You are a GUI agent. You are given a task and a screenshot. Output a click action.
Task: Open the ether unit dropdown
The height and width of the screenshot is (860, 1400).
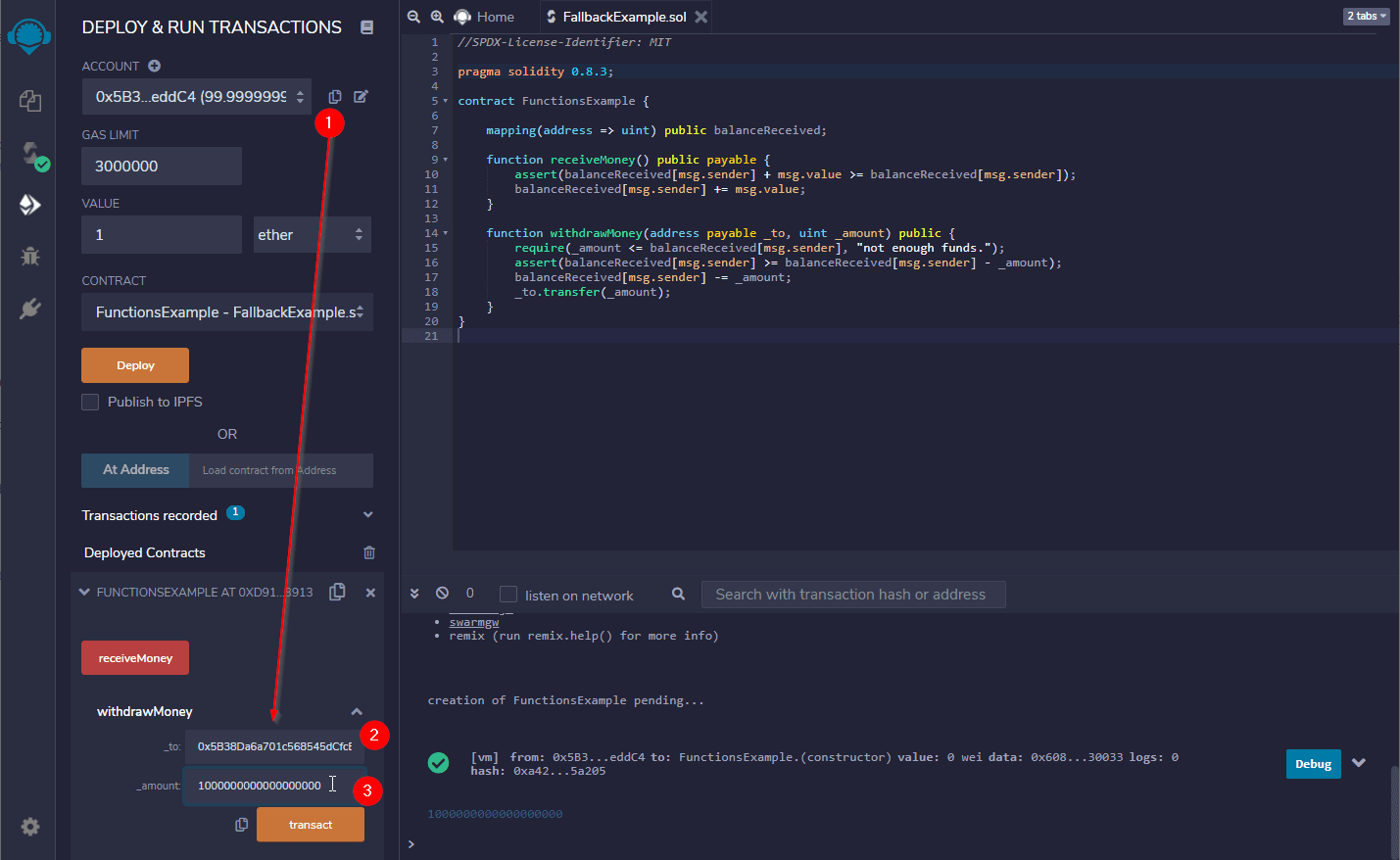point(313,234)
